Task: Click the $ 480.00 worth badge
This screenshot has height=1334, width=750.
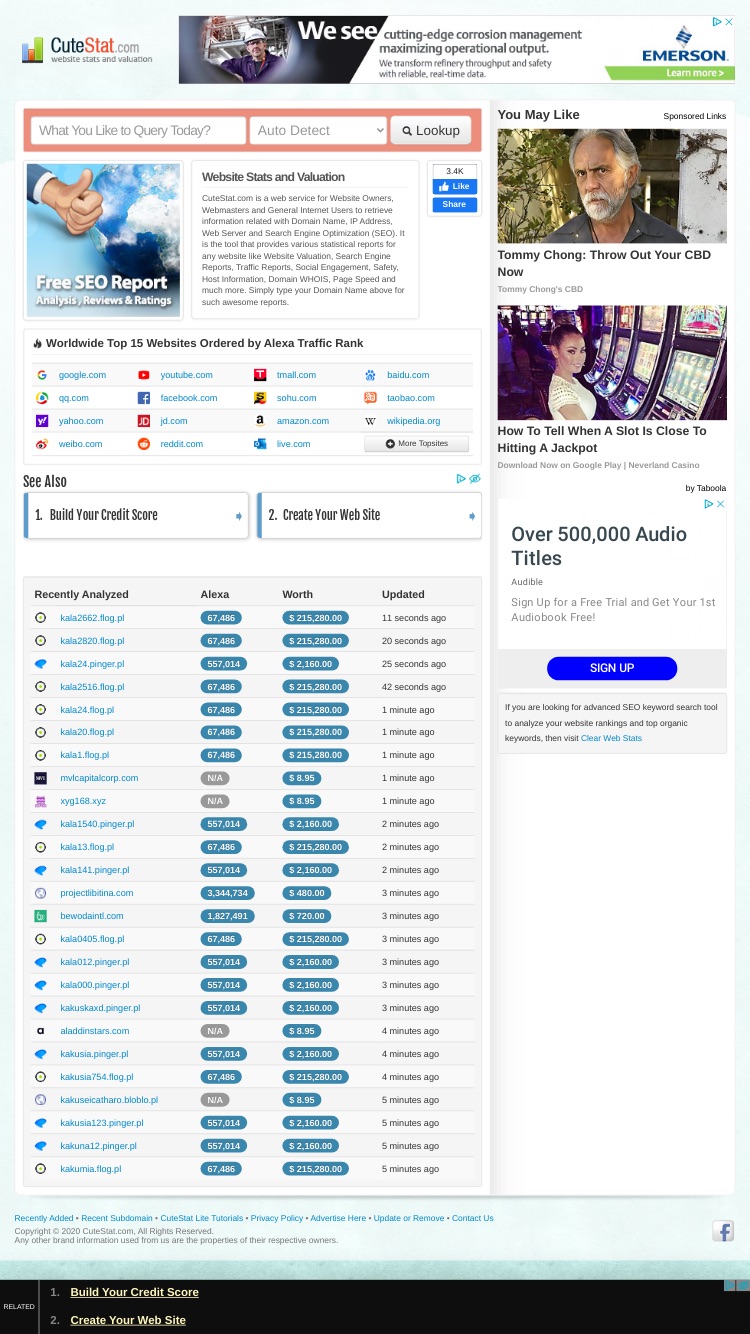Action: (306, 893)
